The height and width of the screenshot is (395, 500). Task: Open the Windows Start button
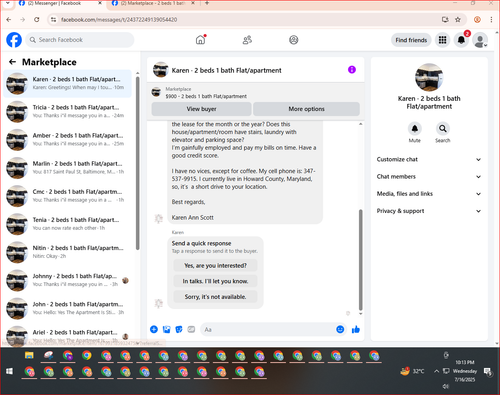click(x=10, y=371)
